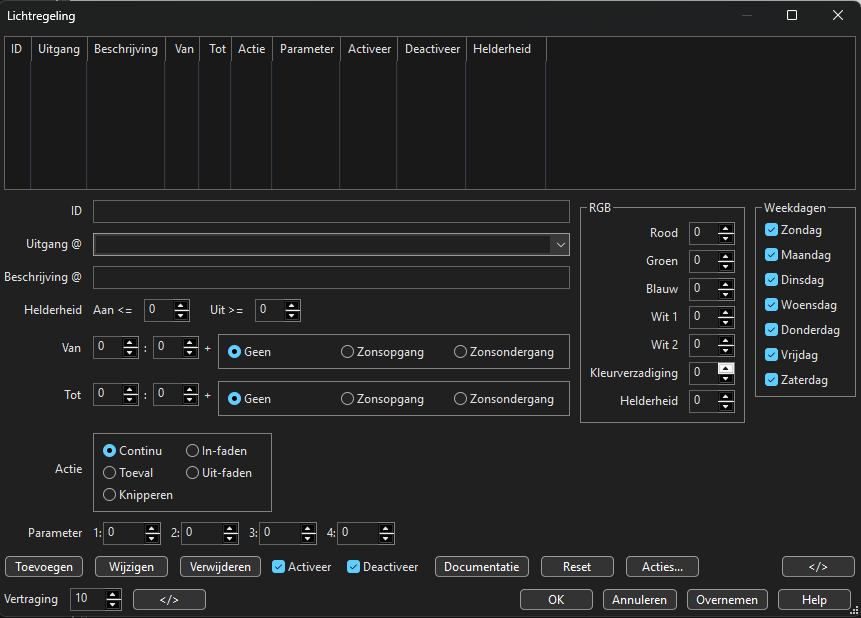
Task: Click the </> button next to Vertraging
Action: 169,600
